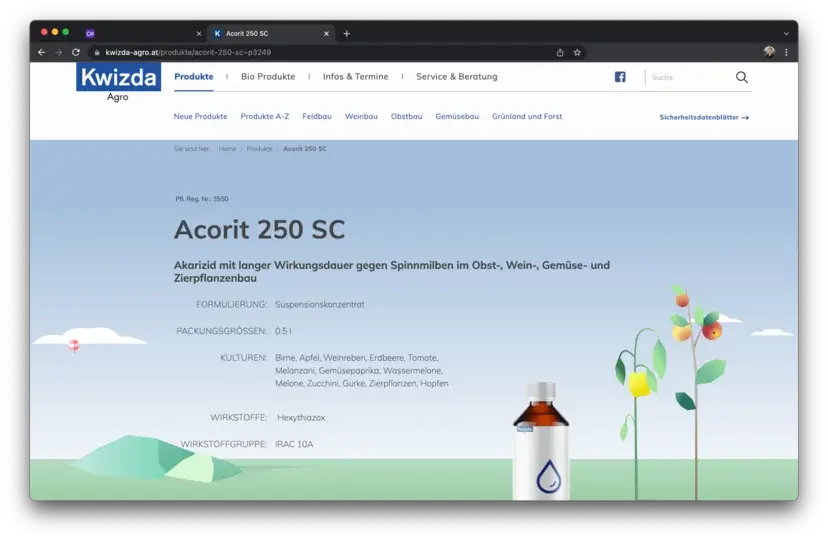Open the Weinbau category

pyautogui.click(x=361, y=116)
